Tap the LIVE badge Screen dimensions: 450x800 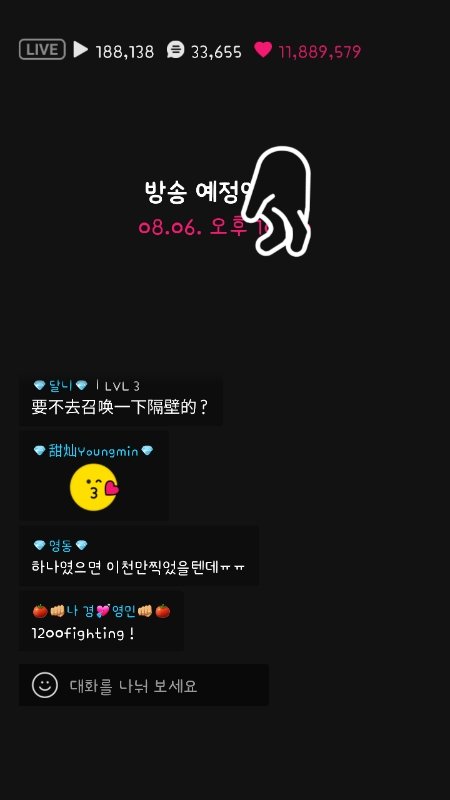coord(42,49)
